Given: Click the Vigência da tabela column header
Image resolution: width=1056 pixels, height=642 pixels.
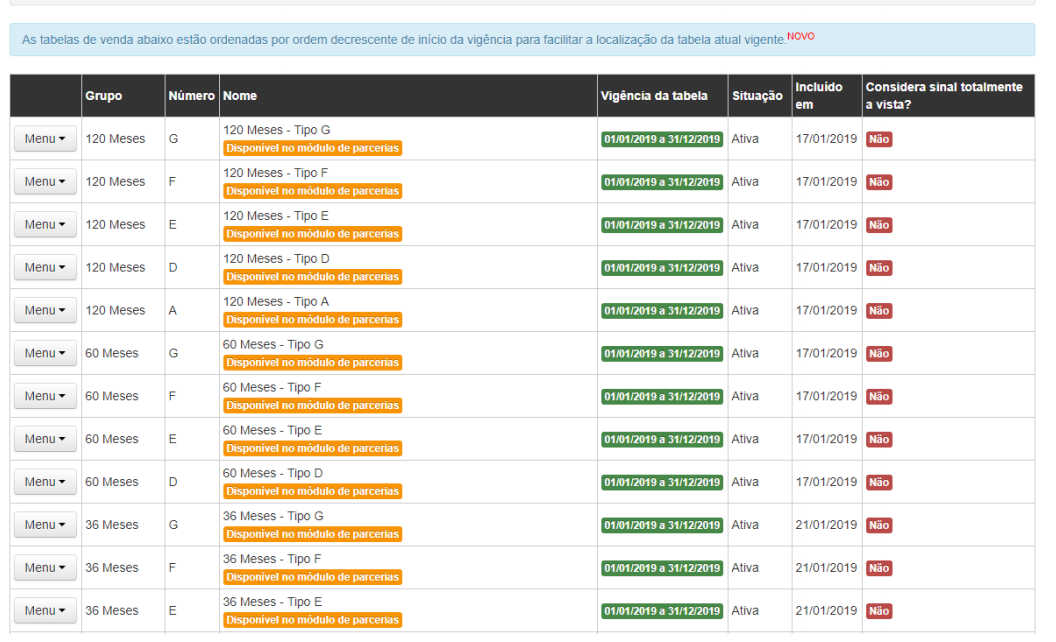Looking at the screenshot, I should pos(654,96).
